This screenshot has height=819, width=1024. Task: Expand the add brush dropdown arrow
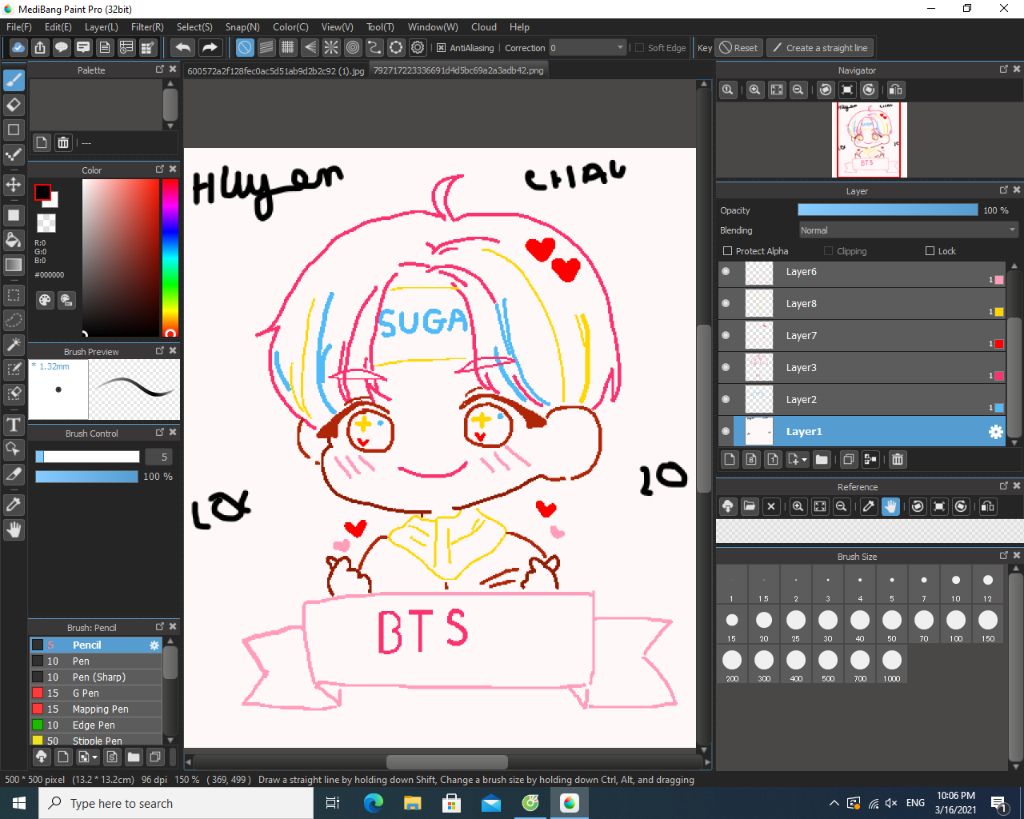tap(95, 757)
